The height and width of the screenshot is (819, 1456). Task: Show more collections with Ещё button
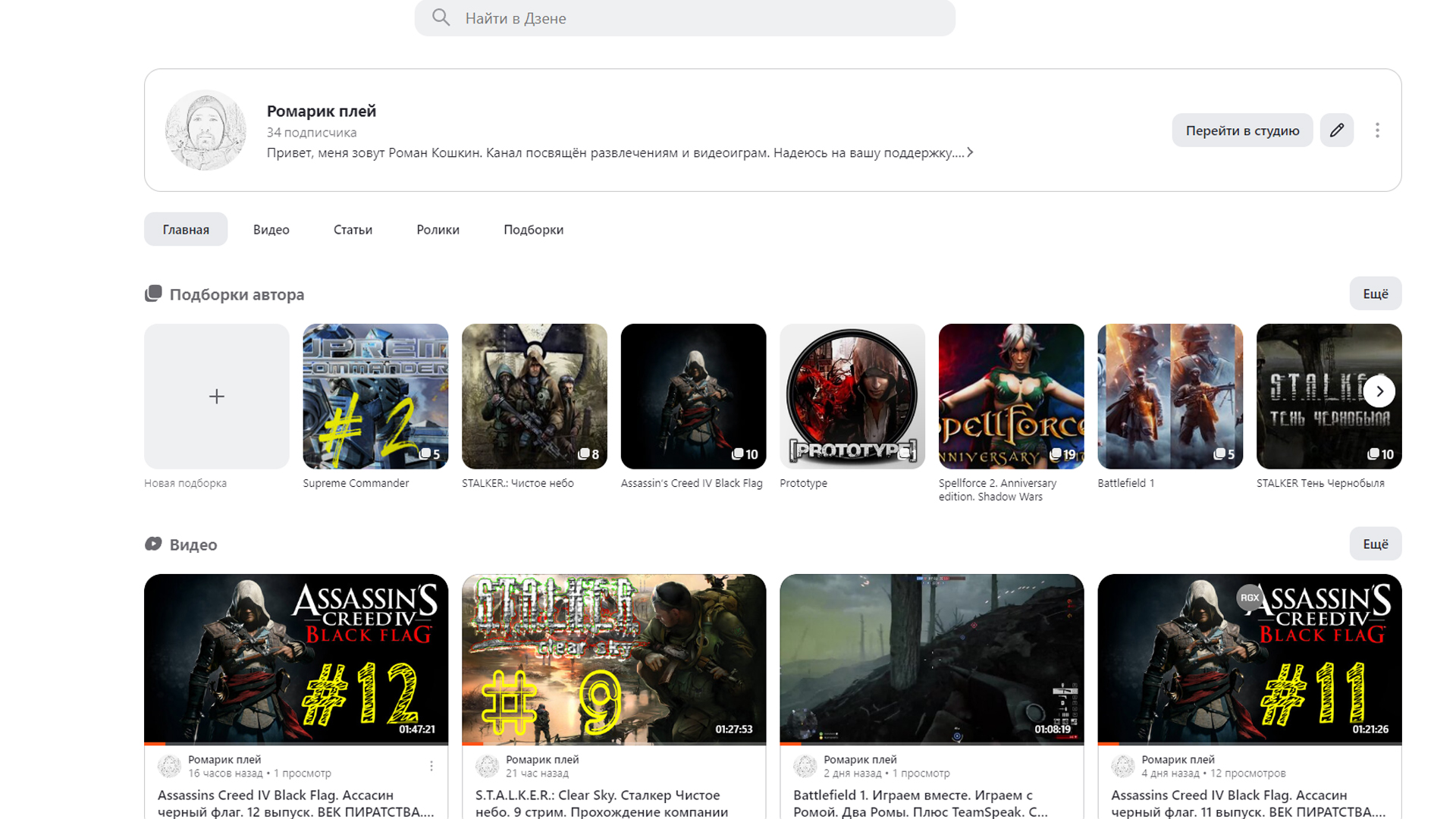1375,293
